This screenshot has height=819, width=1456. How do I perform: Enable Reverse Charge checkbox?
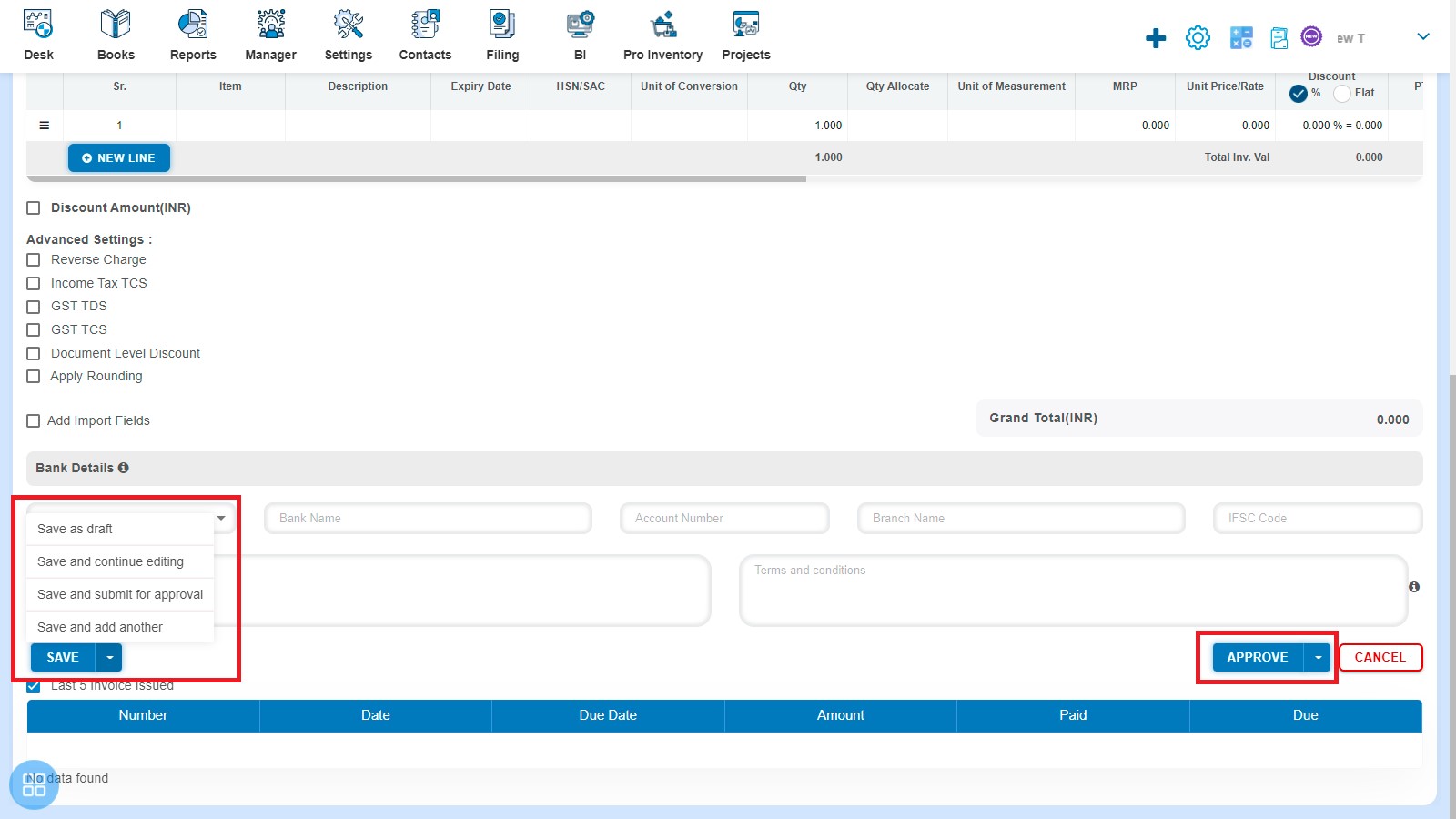pyautogui.click(x=34, y=260)
